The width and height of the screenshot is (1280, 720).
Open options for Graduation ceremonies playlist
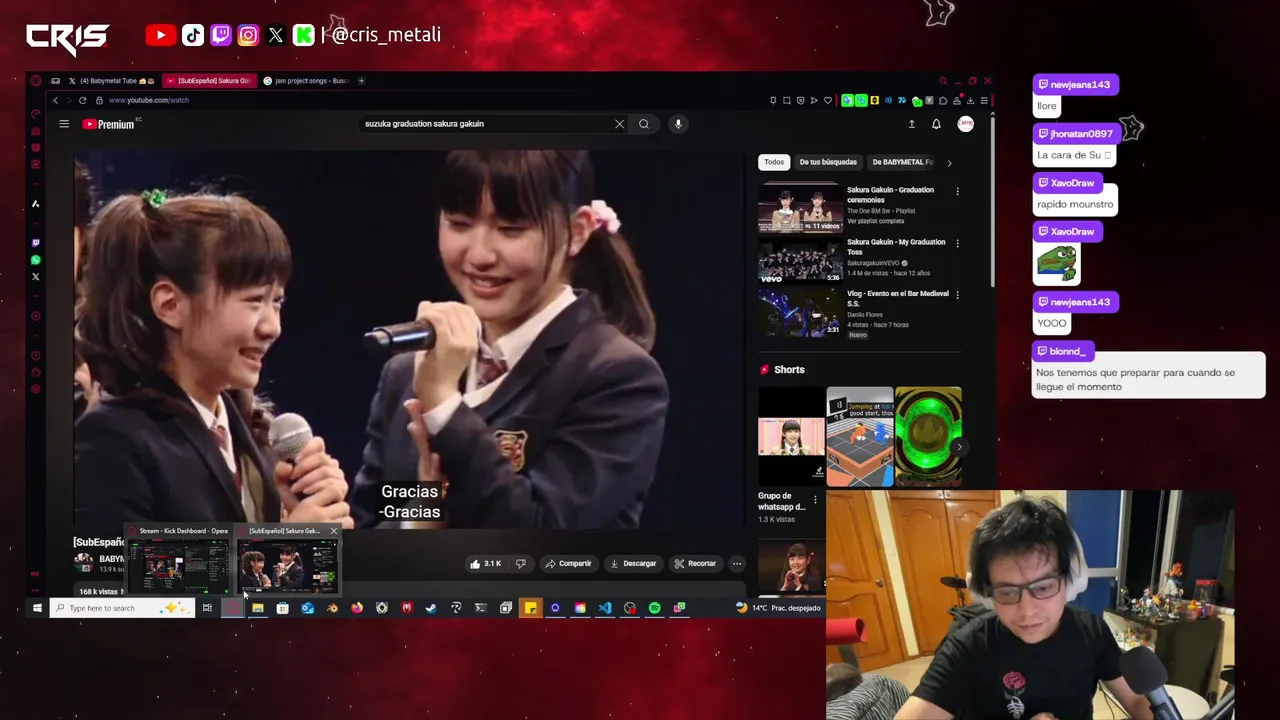click(957, 191)
